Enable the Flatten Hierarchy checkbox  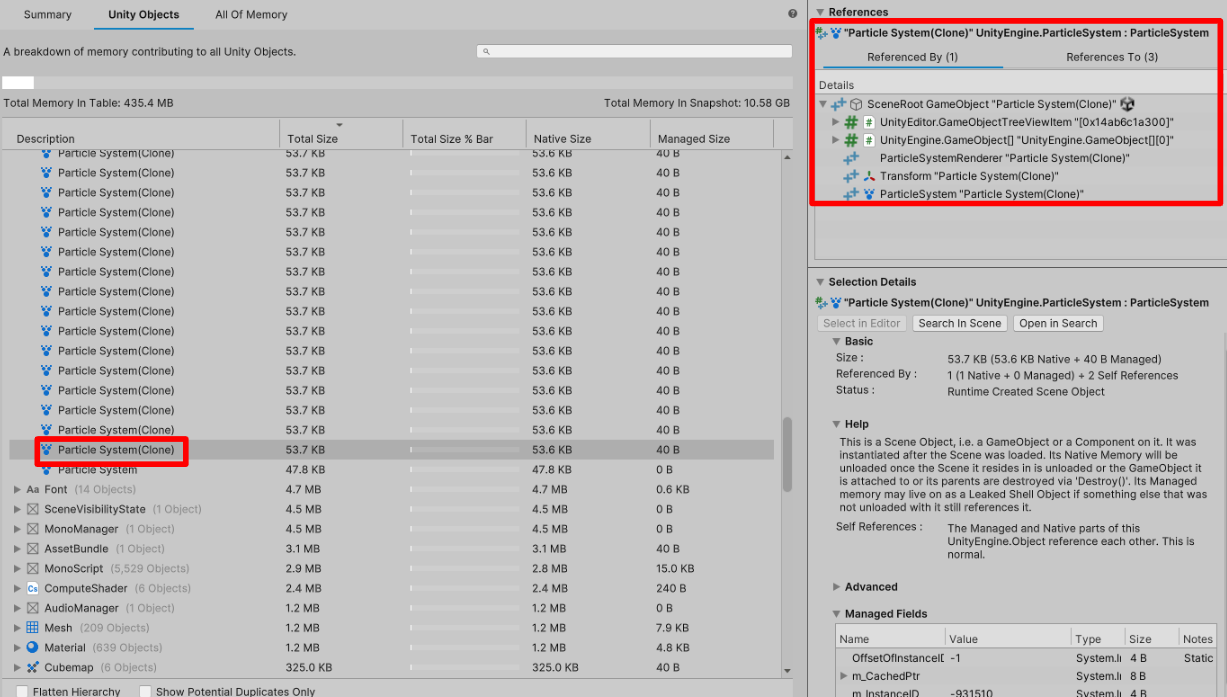[x=22, y=691]
